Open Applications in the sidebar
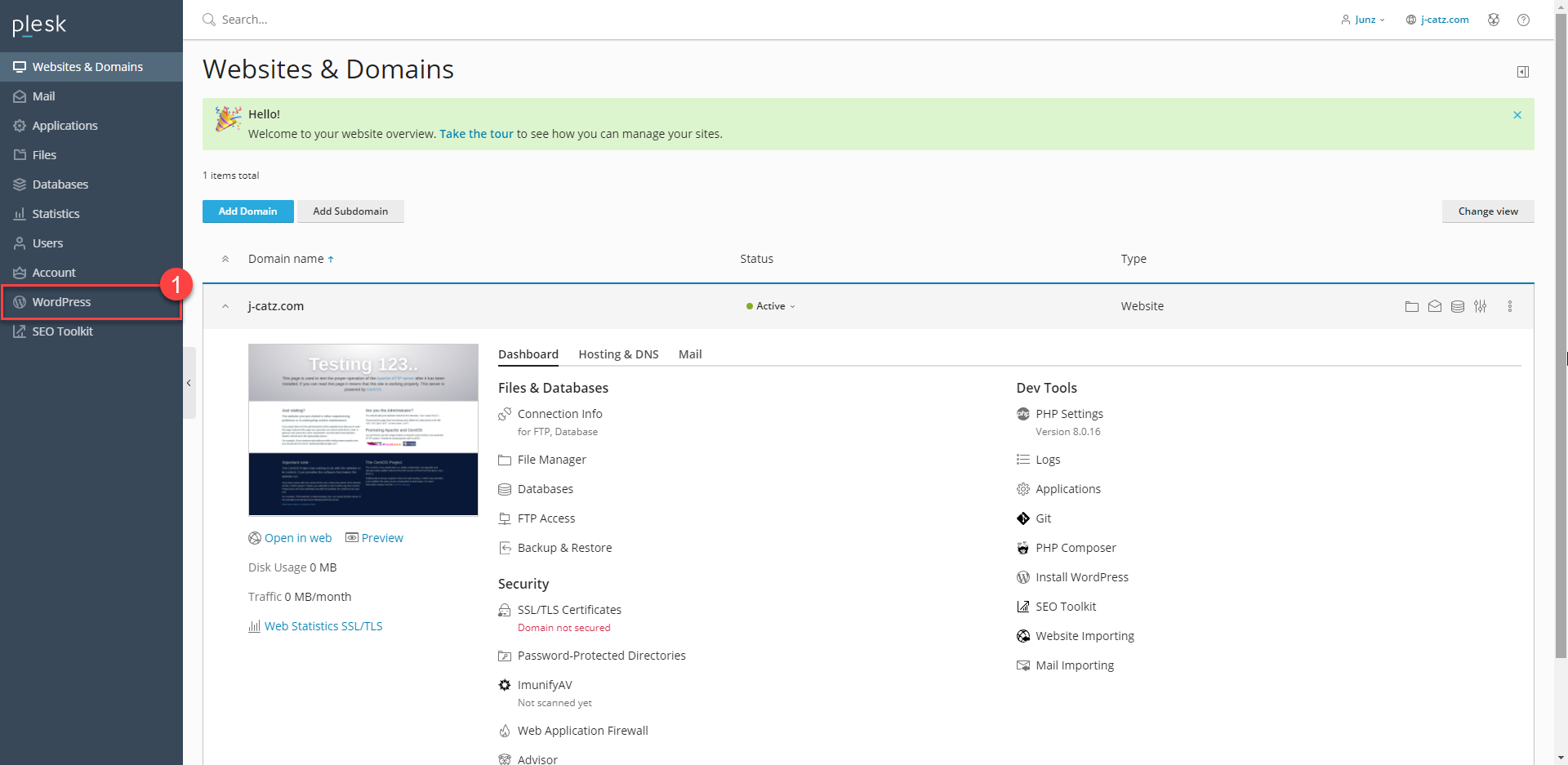1568x765 pixels. coord(91,126)
